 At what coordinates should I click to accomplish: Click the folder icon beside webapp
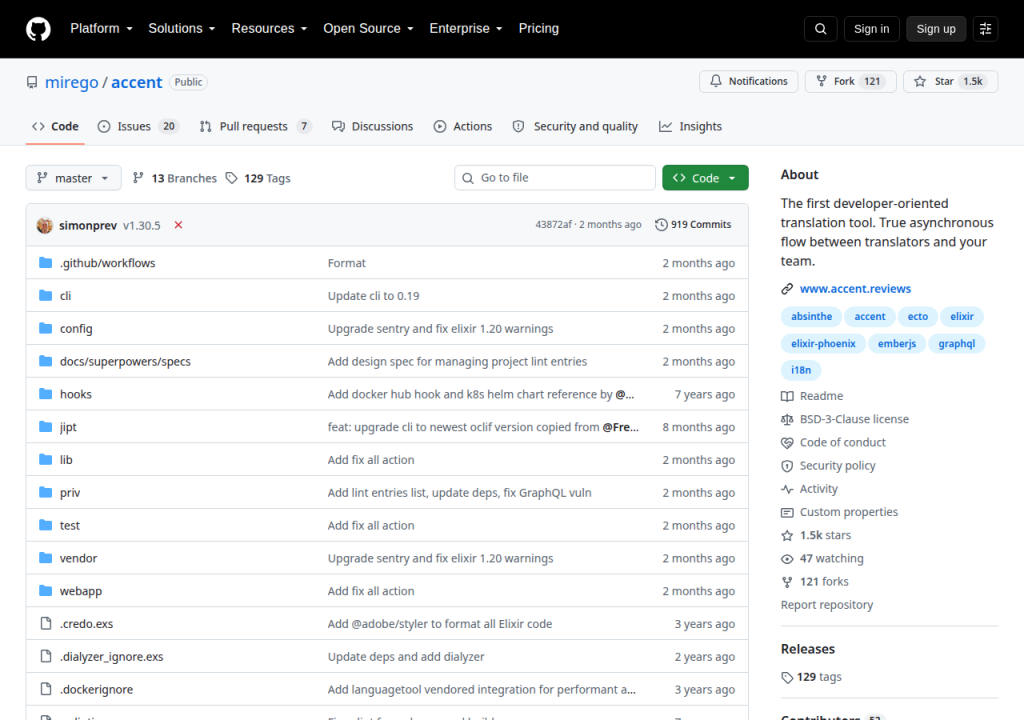tap(45, 591)
